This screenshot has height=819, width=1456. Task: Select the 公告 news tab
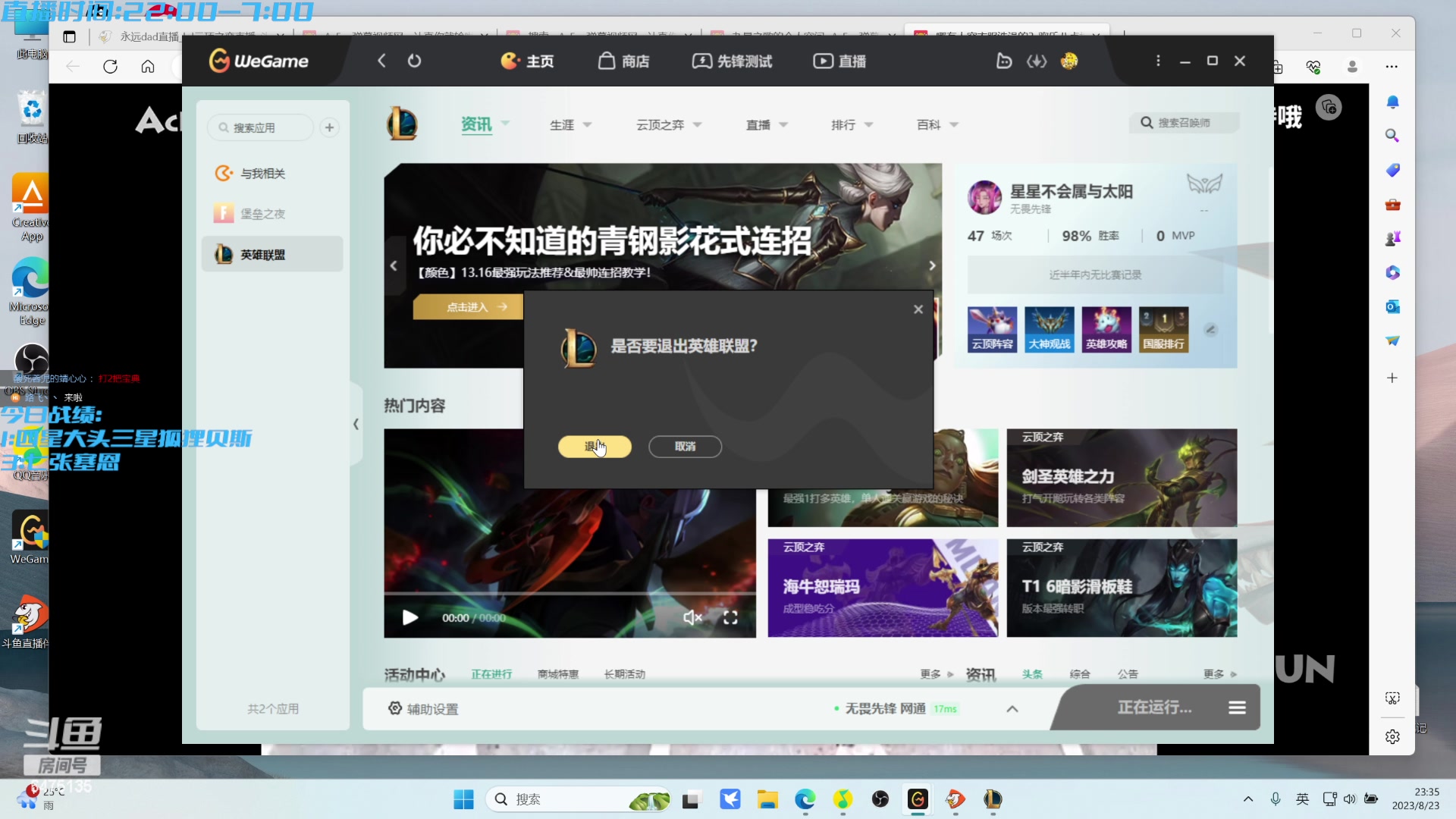pos(1128,674)
